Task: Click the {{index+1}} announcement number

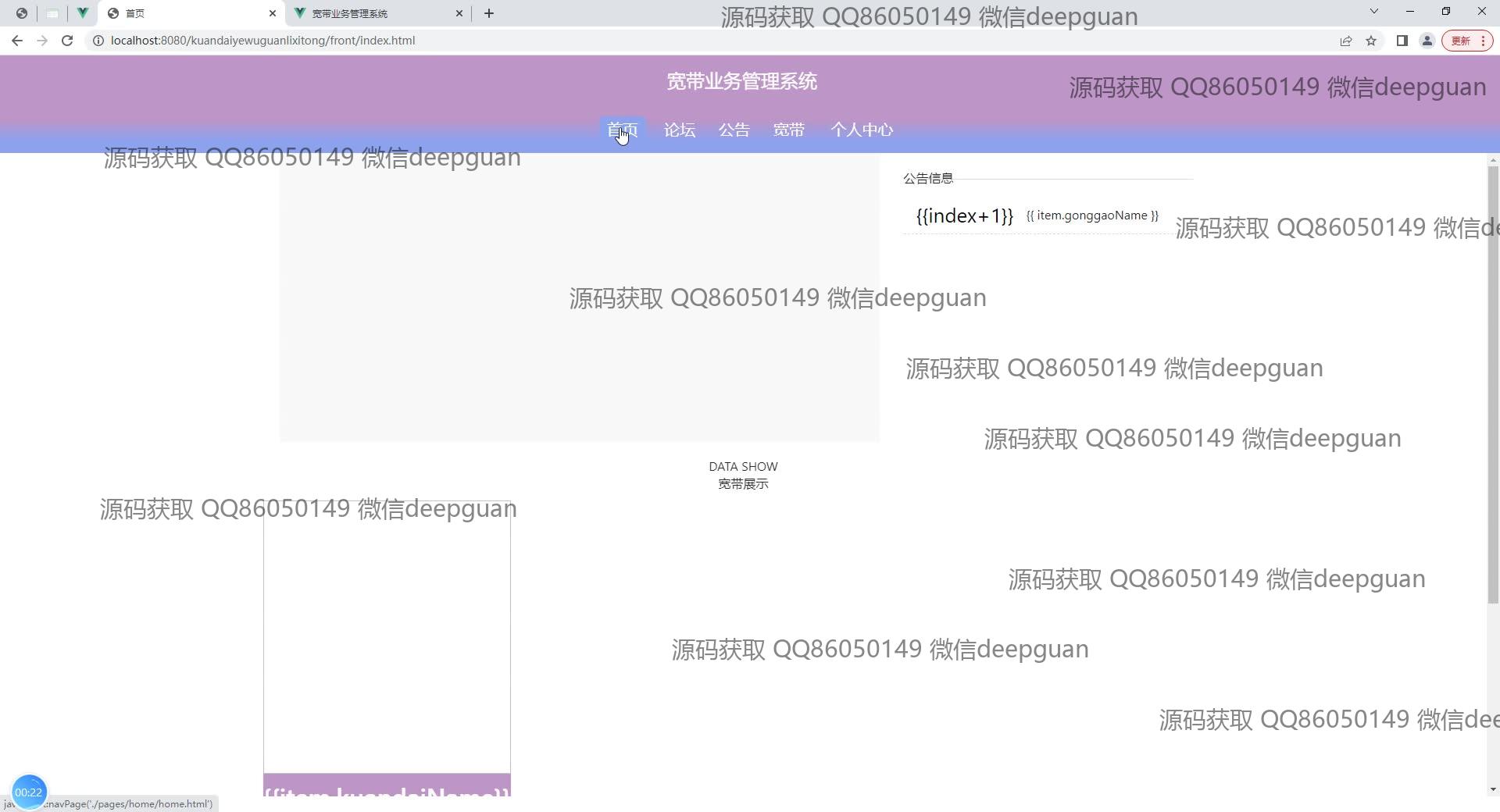Action: 965,216
